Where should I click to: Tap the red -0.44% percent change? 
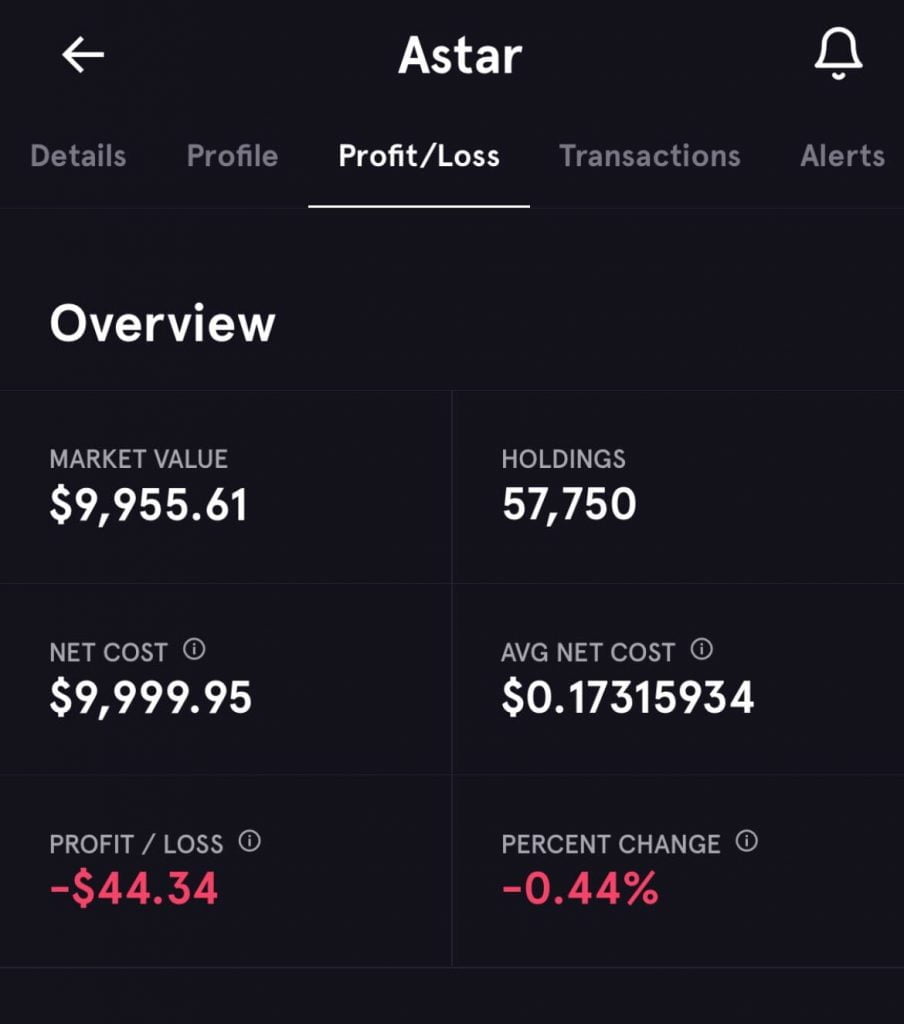pos(580,889)
